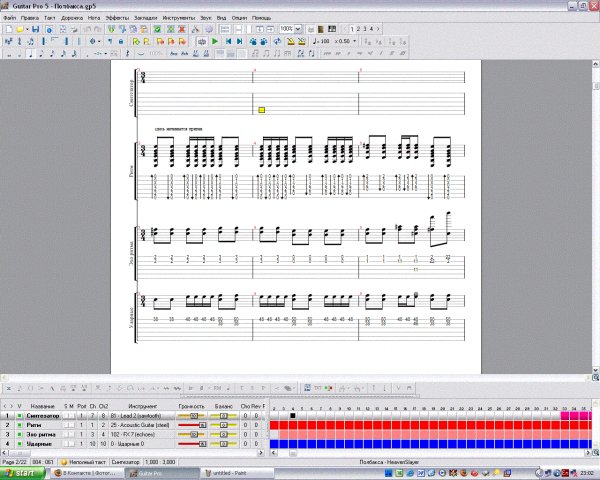This screenshot has width=600, height=480.
Task: Click the open folder icon
Action: (x=21, y=30)
